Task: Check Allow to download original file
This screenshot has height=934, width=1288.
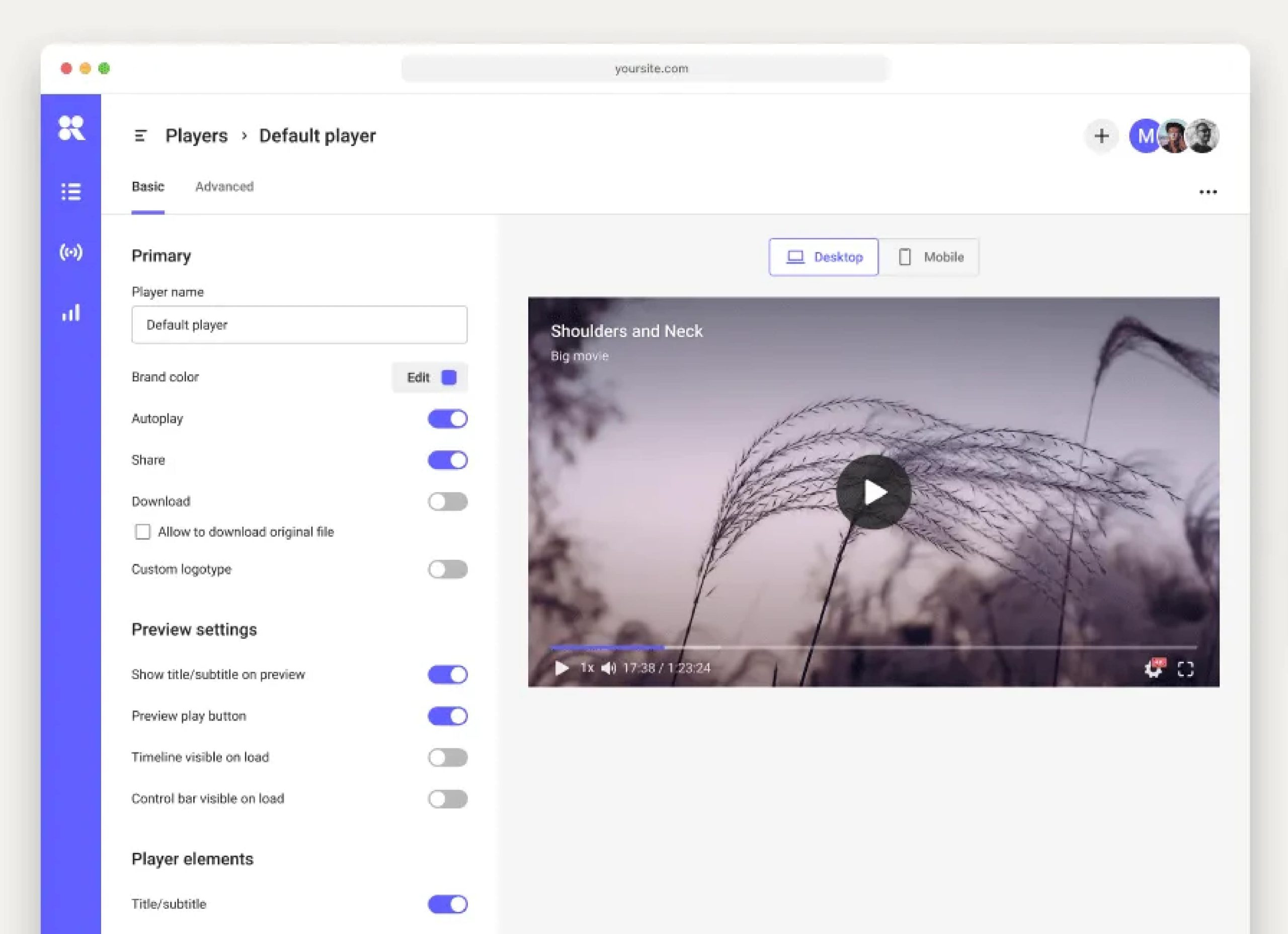Action: pyautogui.click(x=142, y=532)
